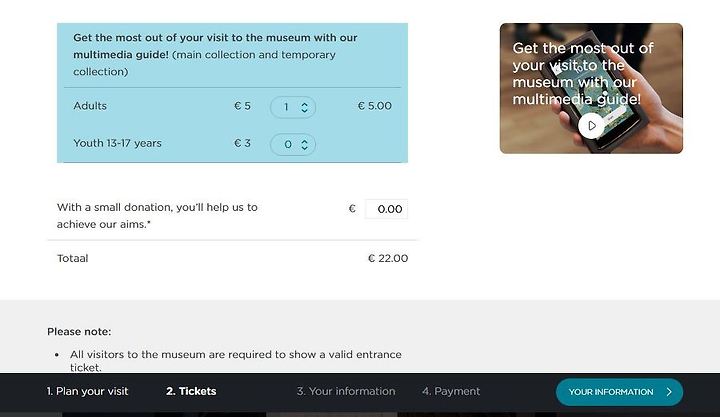
Task: Open the Payment step
Action: [451, 391]
